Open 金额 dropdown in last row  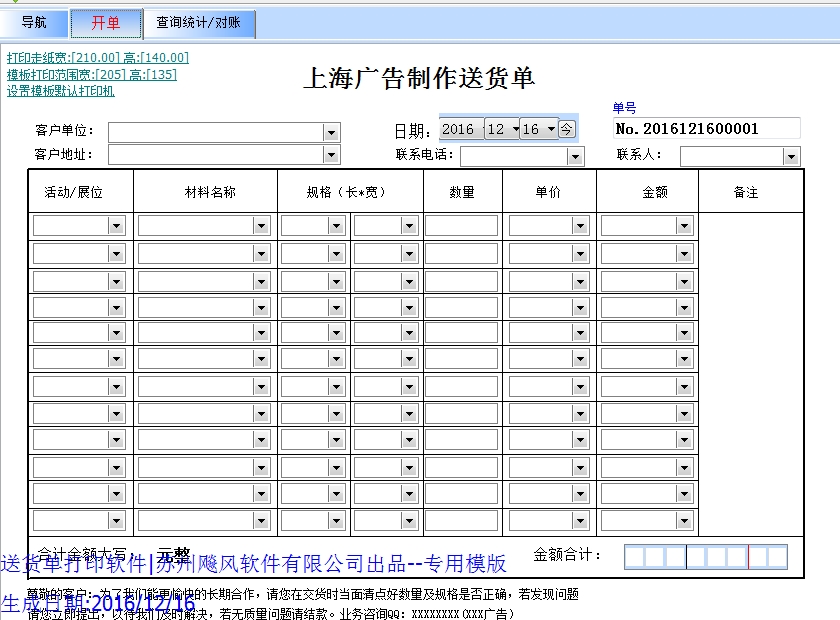click(684, 520)
